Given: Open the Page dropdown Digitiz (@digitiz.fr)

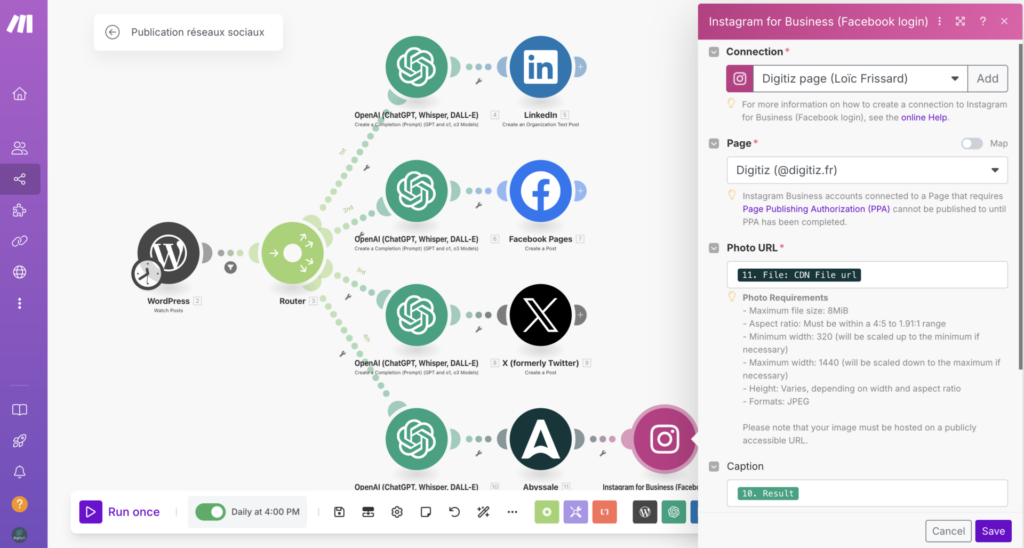Looking at the screenshot, I should point(867,170).
